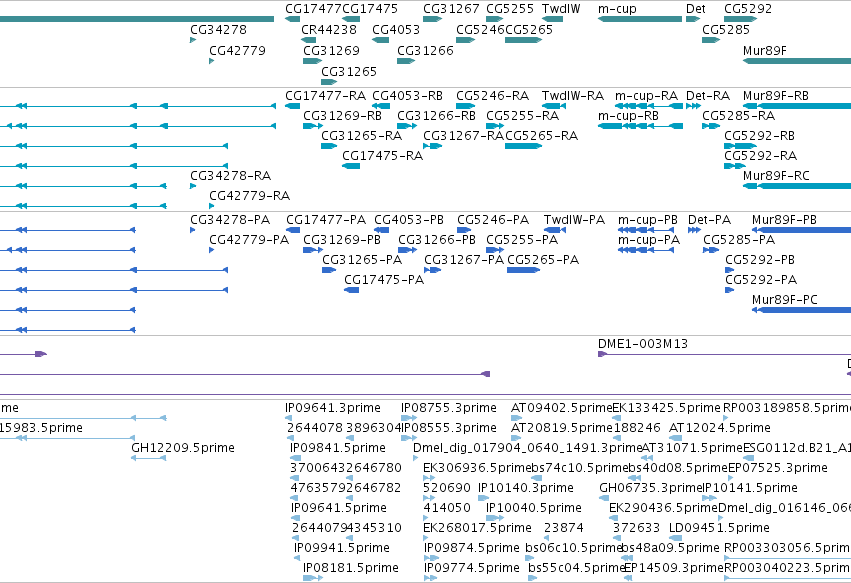Select the CG31265 gene label
Viewport: 851px width, 583px height.
click(348, 72)
